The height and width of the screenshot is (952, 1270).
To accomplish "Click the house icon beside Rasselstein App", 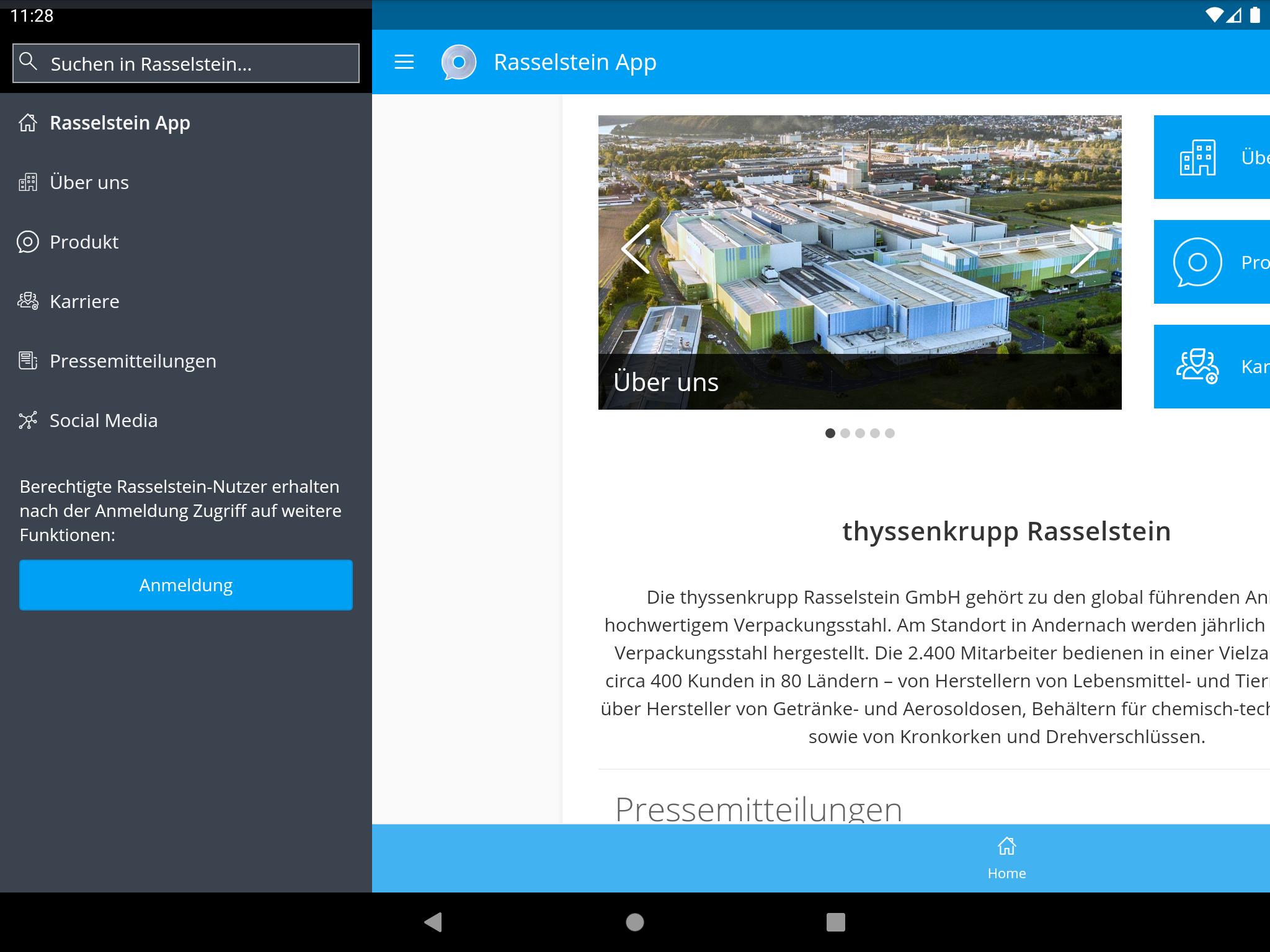I will click(28, 123).
